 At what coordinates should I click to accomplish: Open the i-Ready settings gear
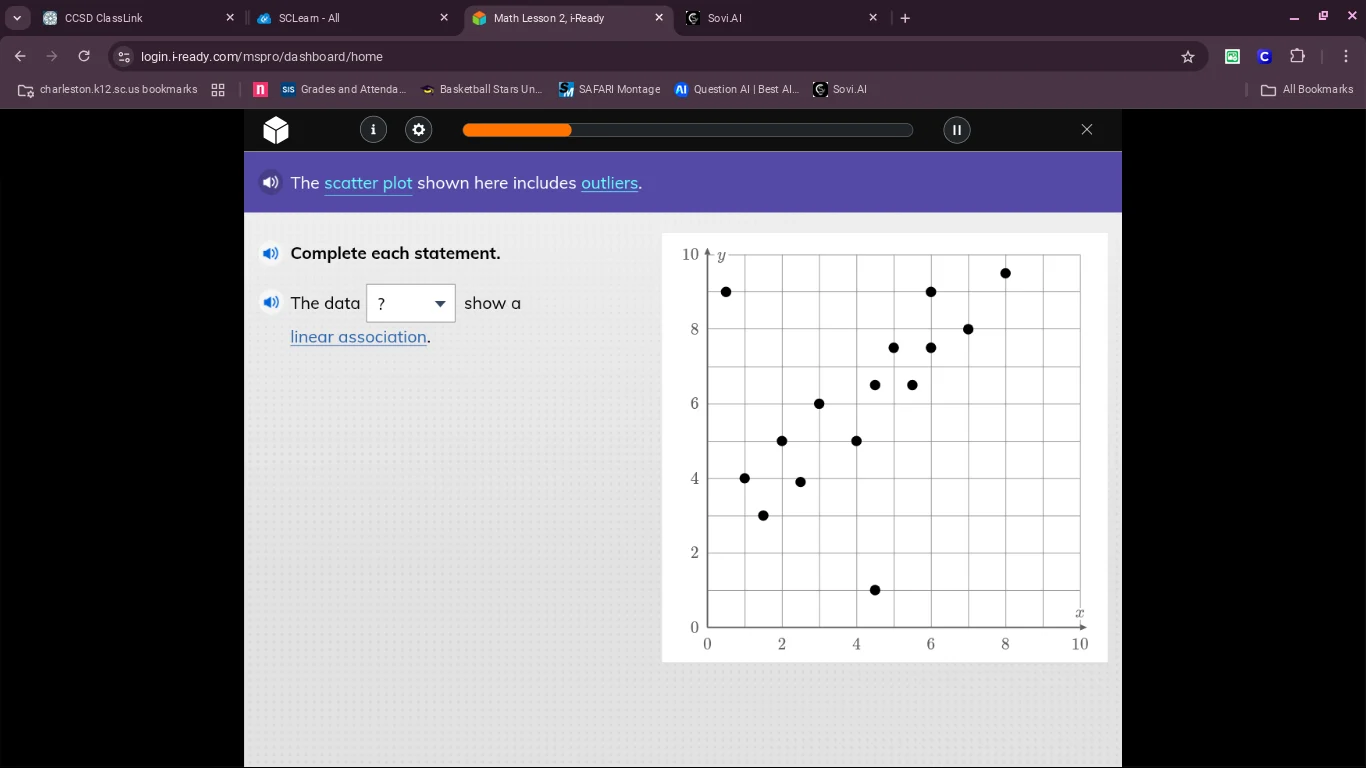pos(418,130)
